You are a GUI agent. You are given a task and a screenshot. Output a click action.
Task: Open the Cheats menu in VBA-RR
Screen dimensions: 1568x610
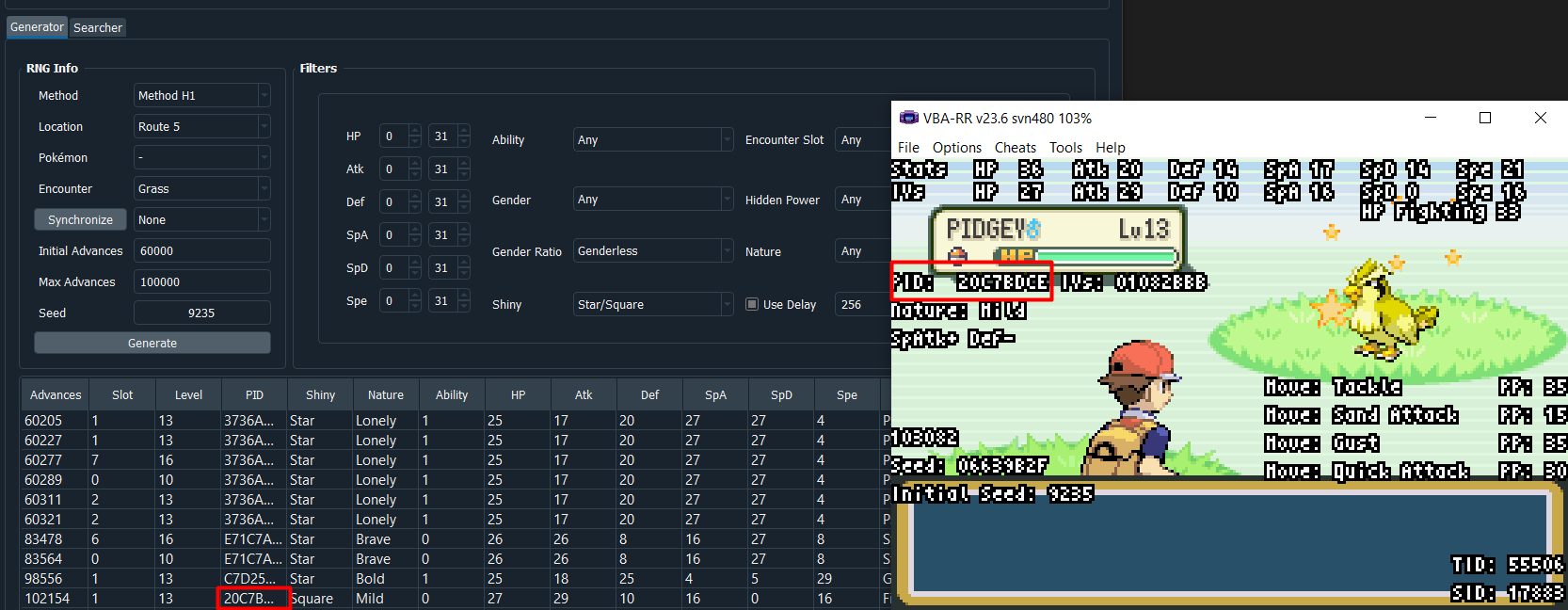[1016, 147]
